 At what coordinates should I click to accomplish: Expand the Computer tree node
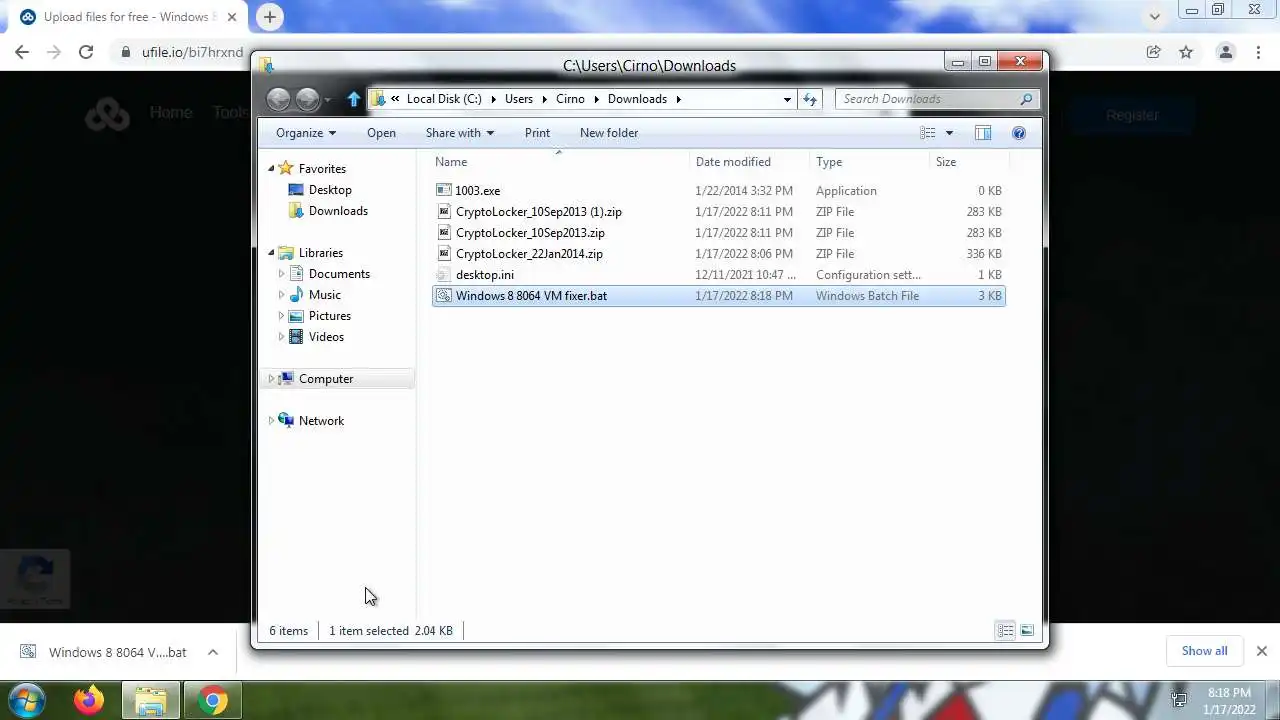pyautogui.click(x=271, y=379)
